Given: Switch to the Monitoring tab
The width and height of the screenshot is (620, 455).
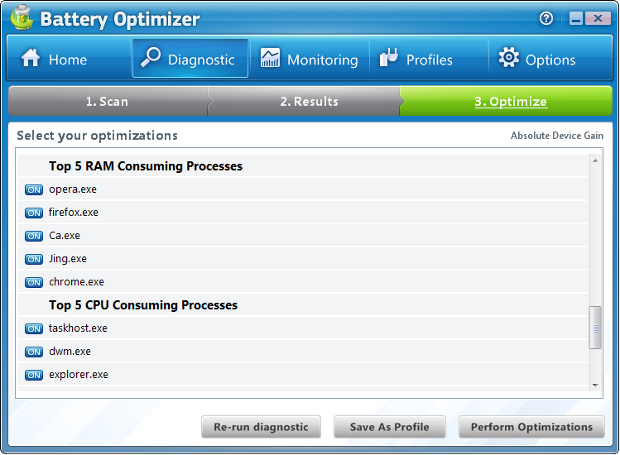Looking at the screenshot, I should pyautogui.click(x=309, y=58).
